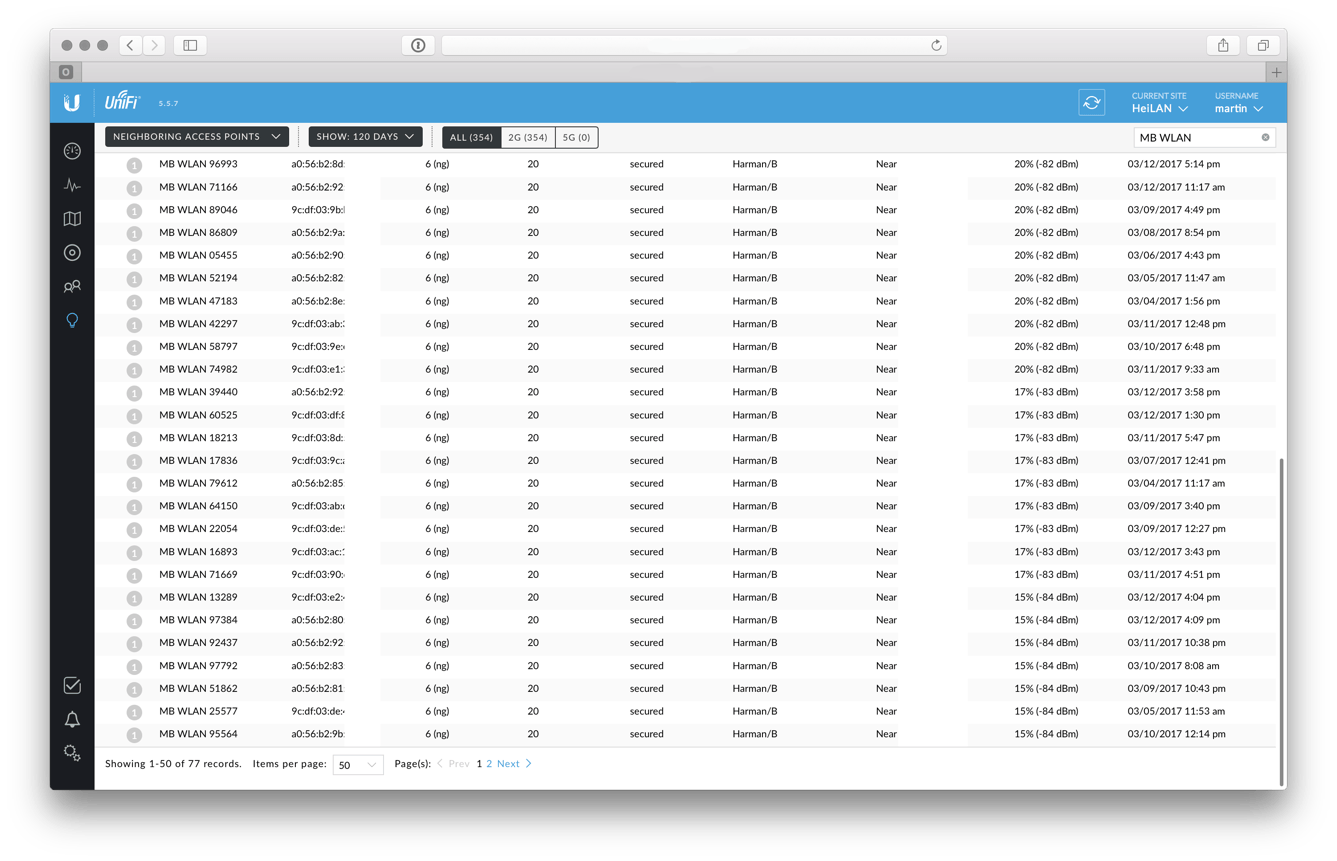Open the Alerts bell icon
The height and width of the screenshot is (861, 1337).
pos(72,720)
